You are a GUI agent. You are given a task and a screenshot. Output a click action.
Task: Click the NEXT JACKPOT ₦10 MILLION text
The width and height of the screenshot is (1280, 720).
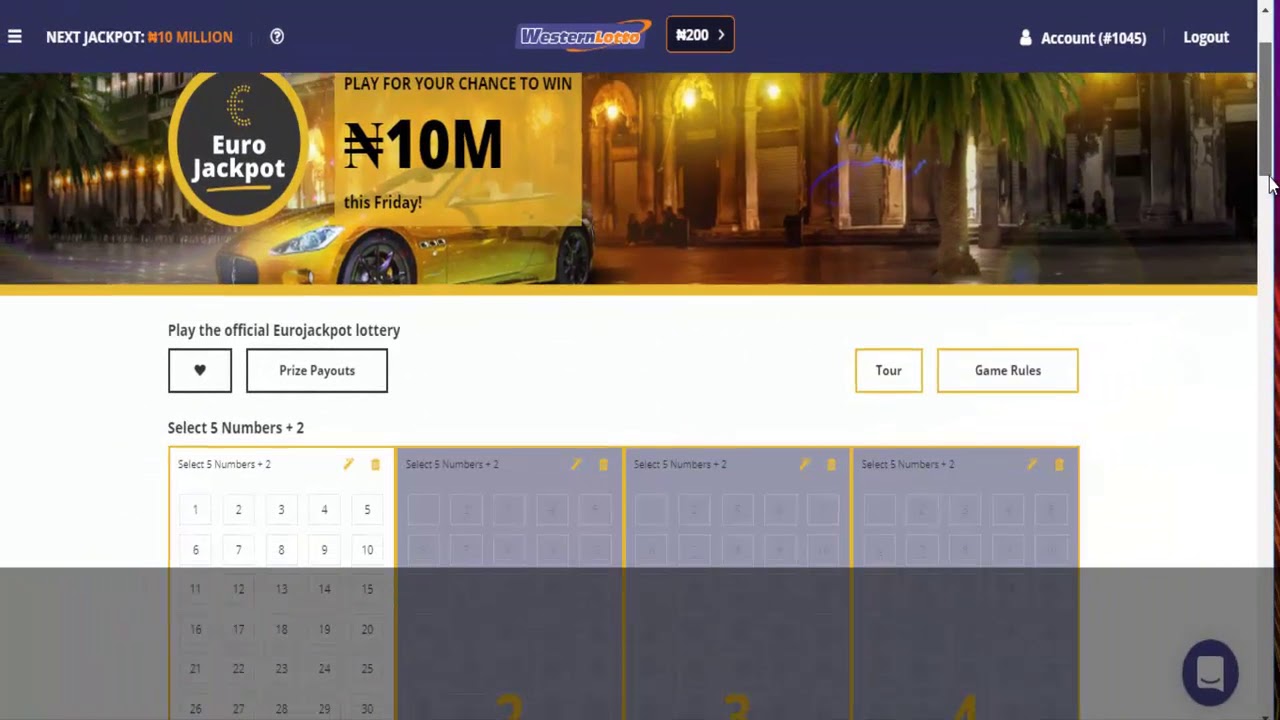[139, 37]
